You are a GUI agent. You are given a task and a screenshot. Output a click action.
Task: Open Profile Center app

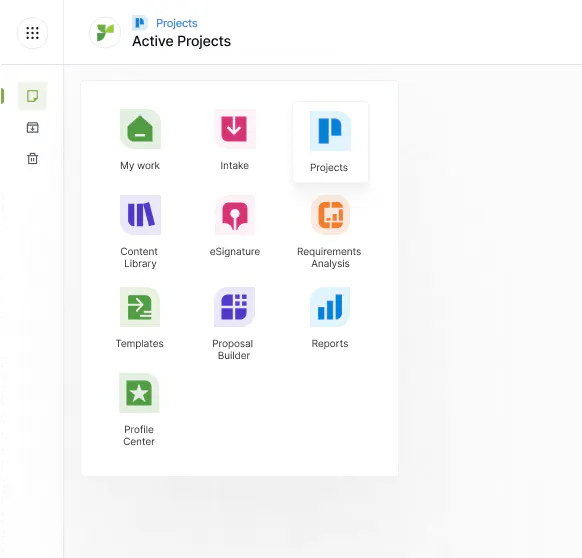(x=139, y=410)
